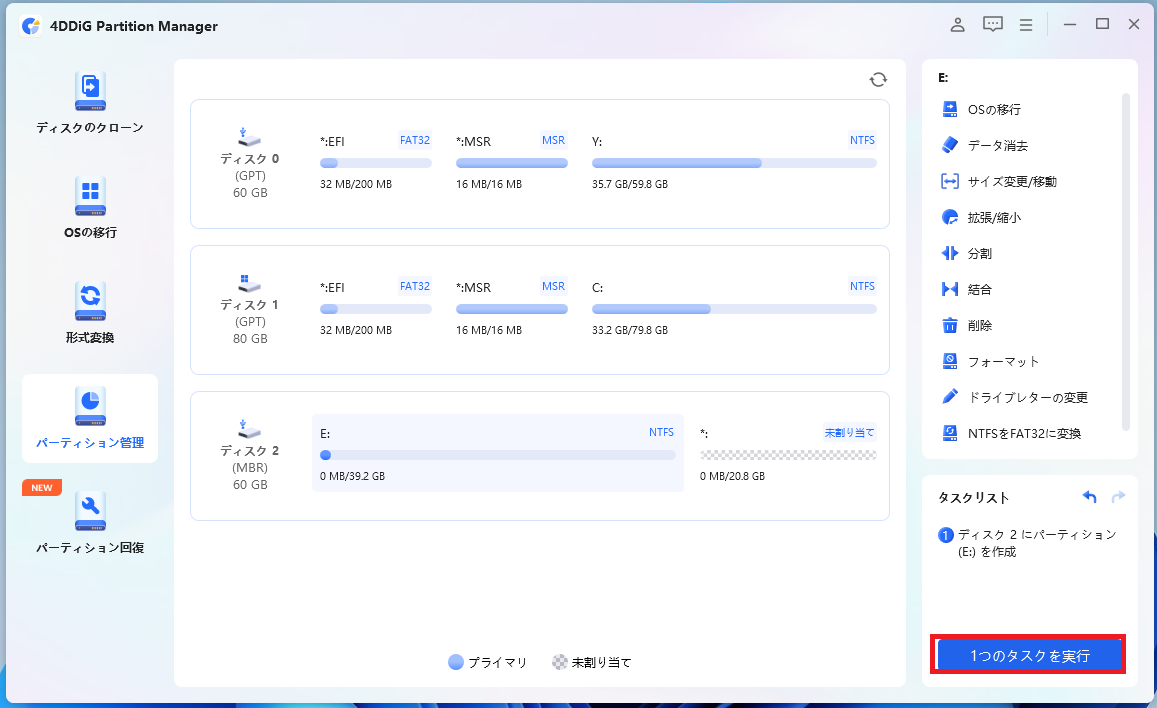This screenshot has width=1157, height=708.
Task: Click the Y: usage bar 35.7 GB/59.8 GB
Action: (x=734, y=163)
